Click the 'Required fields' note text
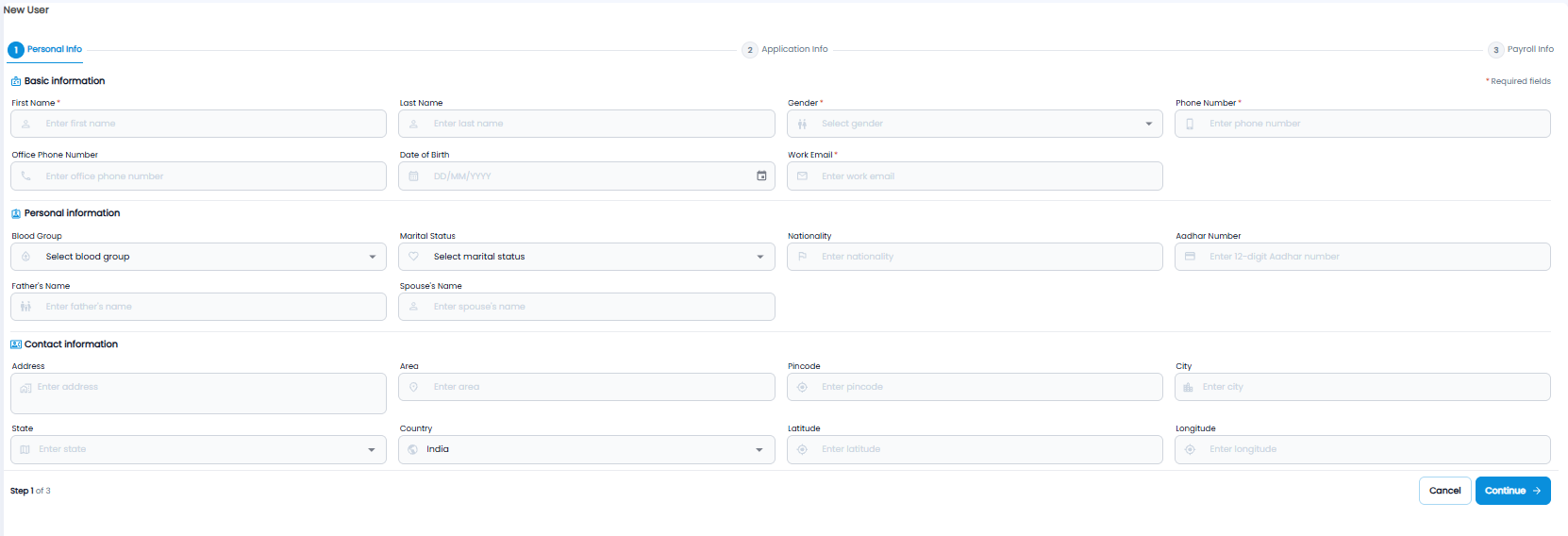 (x=1519, y=81)
